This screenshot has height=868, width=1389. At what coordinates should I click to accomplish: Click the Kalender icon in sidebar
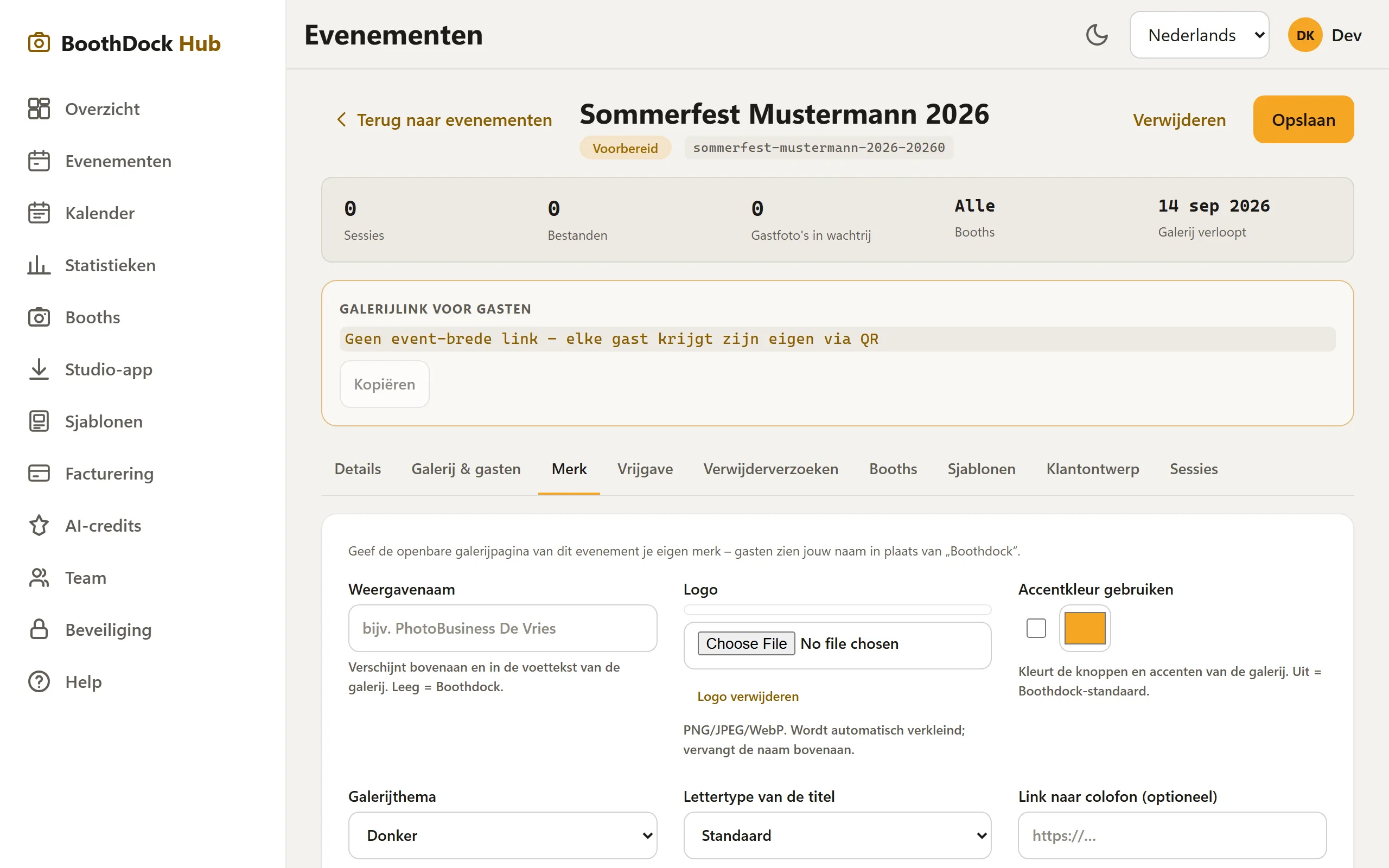(39, 213)
